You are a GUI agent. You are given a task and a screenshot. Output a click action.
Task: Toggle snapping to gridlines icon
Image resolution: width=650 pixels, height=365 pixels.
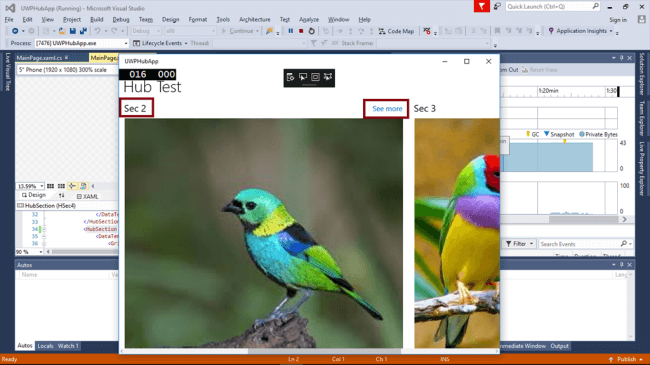pyautogui.click(x=61, y=186)
